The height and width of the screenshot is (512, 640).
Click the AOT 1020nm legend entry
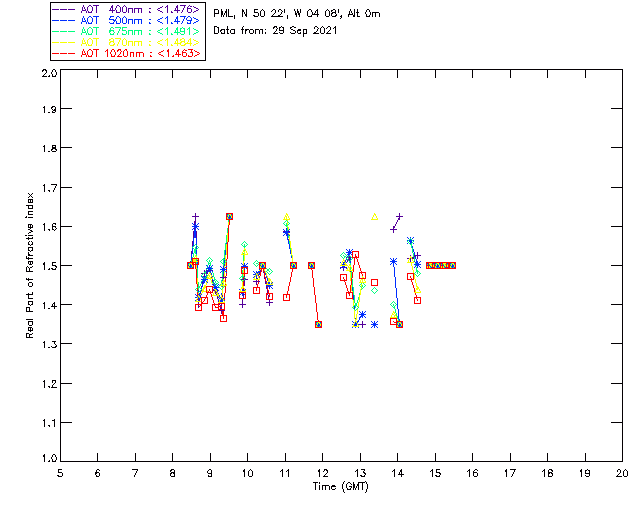click(126, 53)
